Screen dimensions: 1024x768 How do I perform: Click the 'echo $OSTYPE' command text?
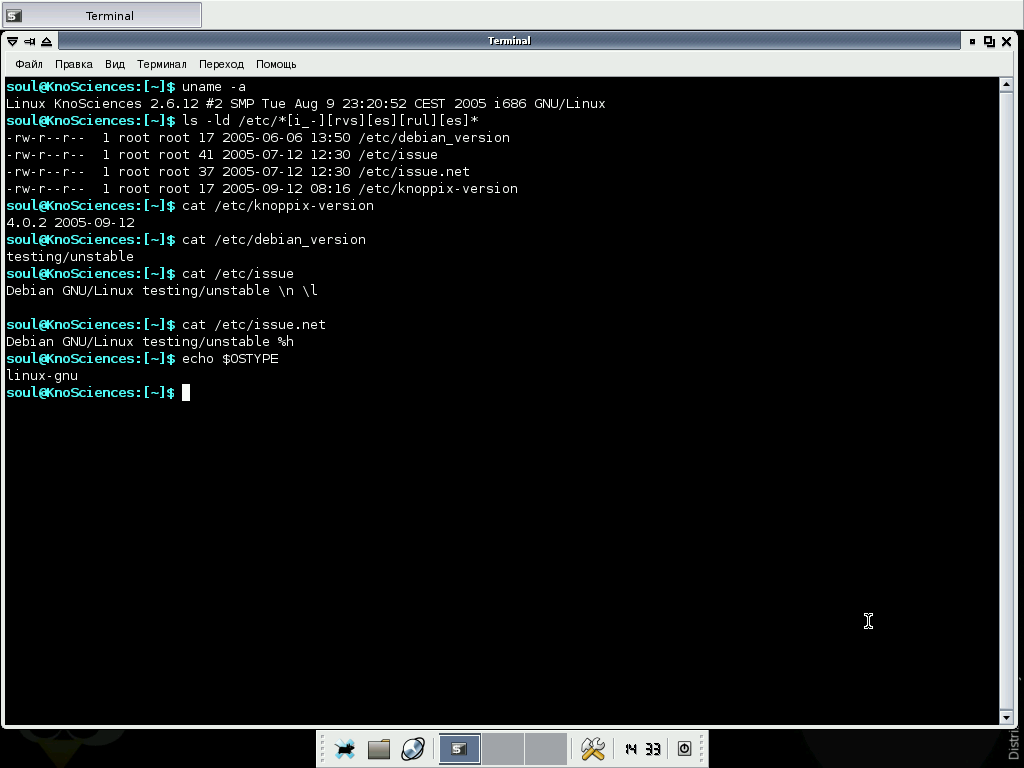click(x=230, y=359)
